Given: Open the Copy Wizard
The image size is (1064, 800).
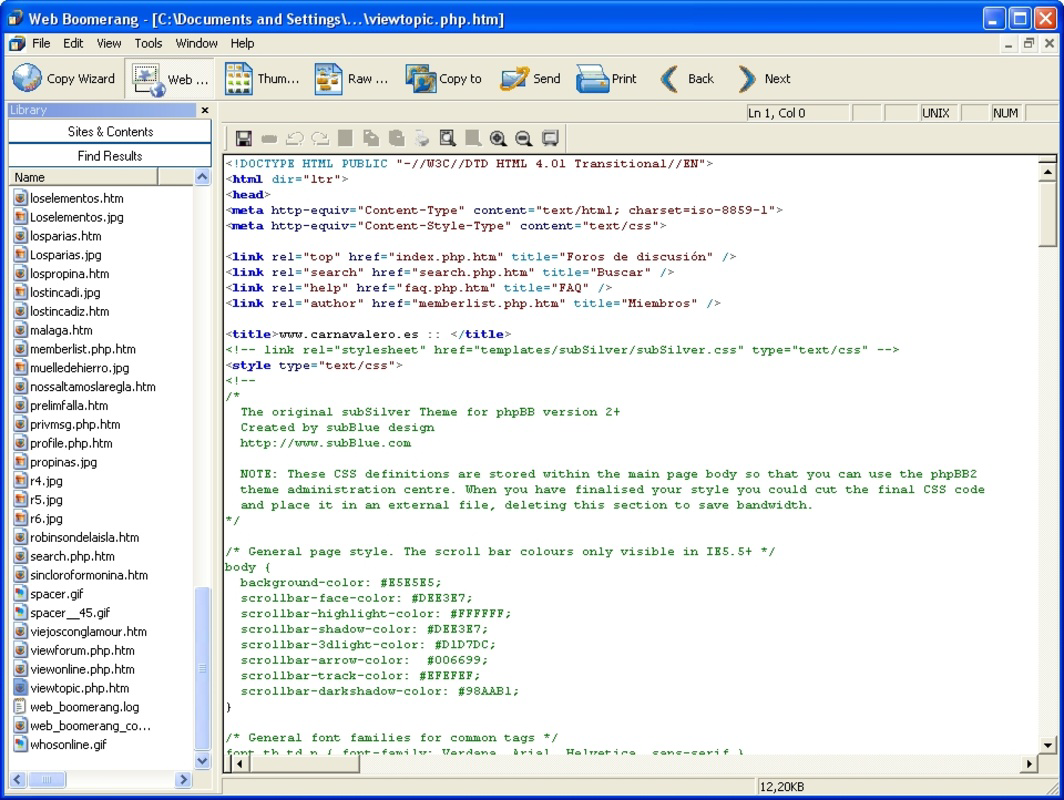Looking at the screenshot, I should click(x=64, y=79).
